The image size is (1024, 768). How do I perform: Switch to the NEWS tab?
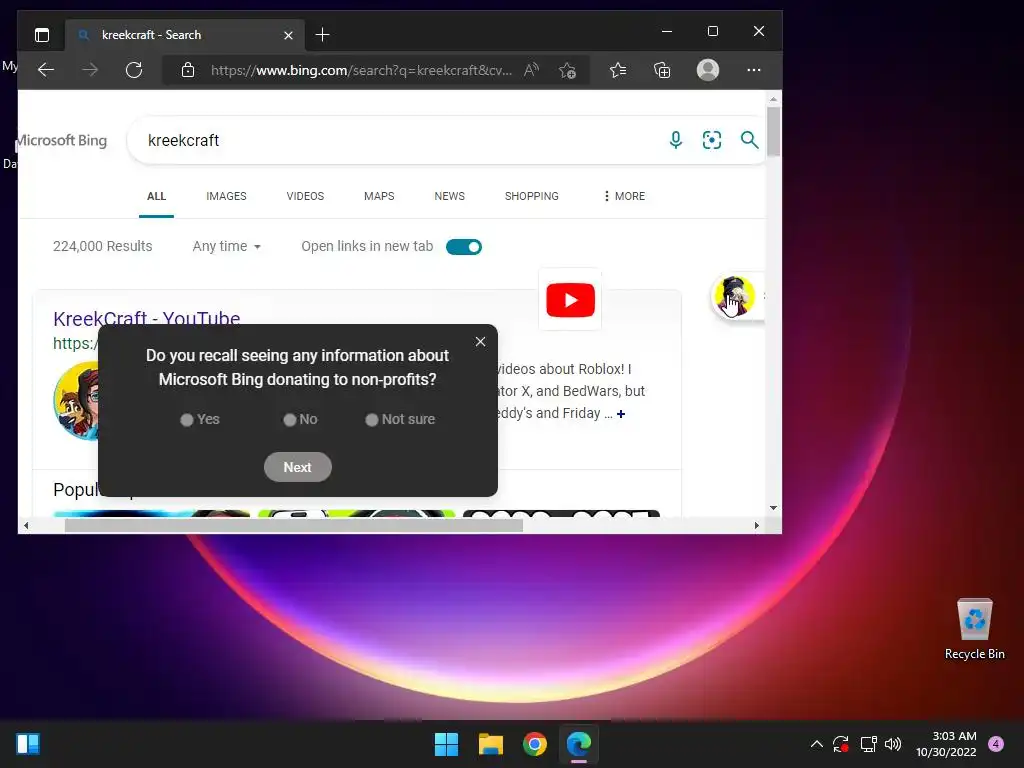tap(449, 196)
